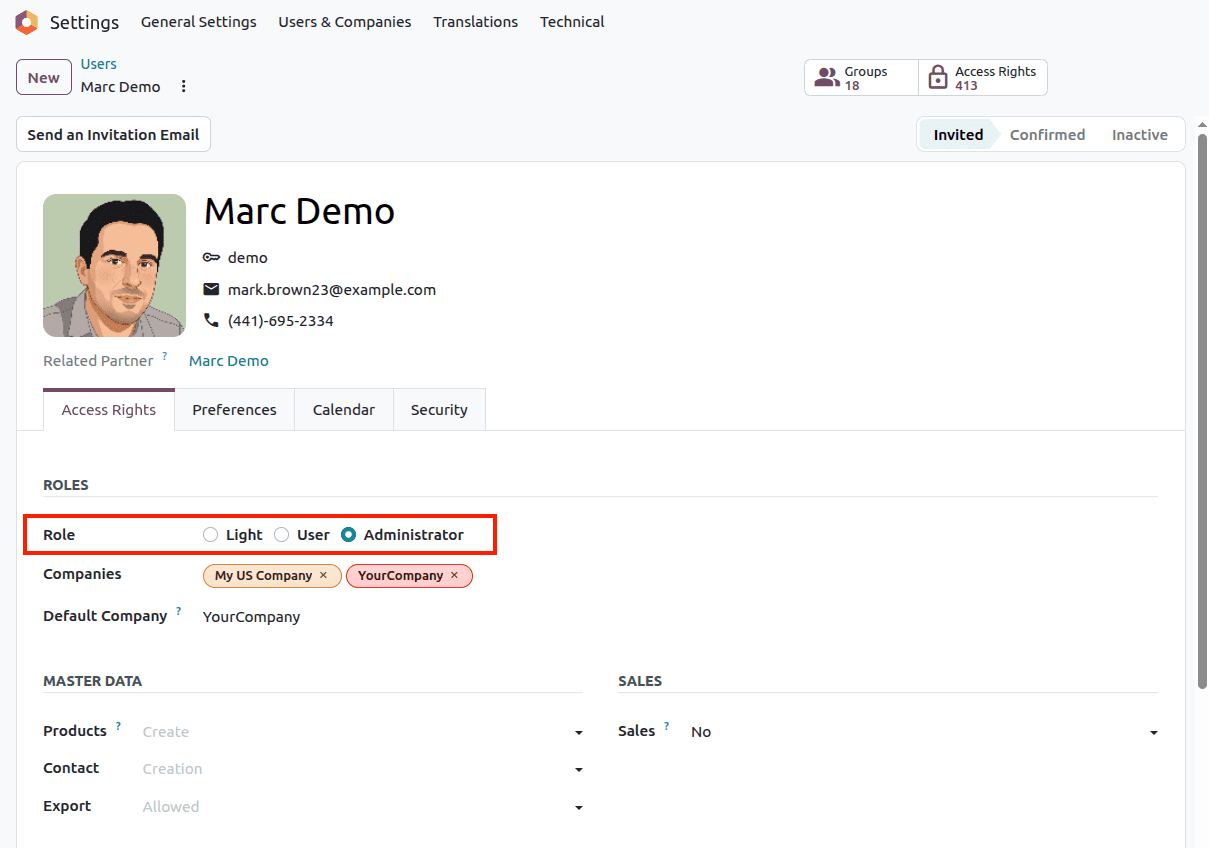Set the status to Confirmed

click(1047, 135)
